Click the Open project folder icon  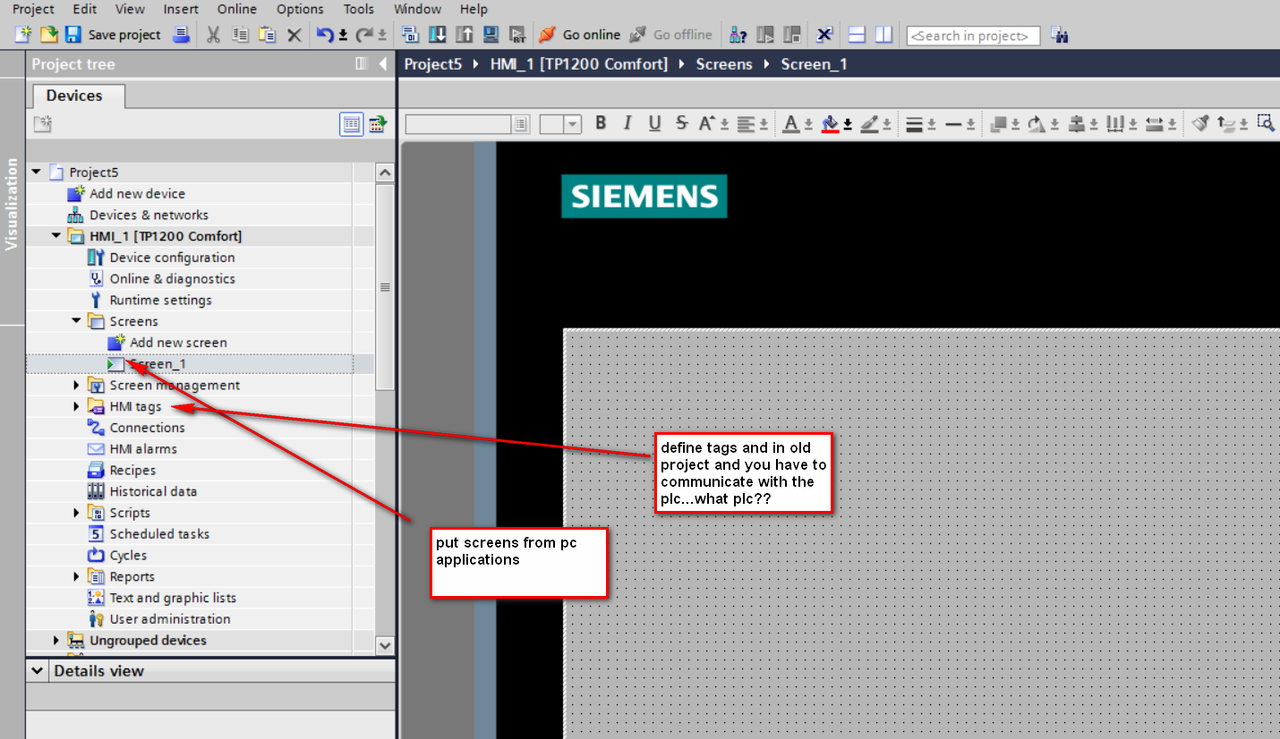pyautogui.click(x=49, y=35)
